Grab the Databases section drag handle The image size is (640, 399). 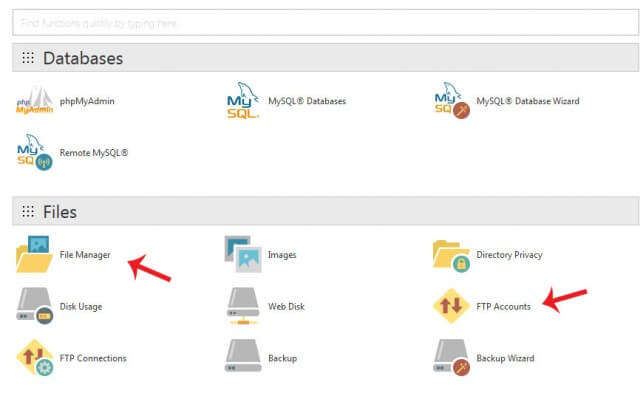pyautogui.click(x=28, y=58)
